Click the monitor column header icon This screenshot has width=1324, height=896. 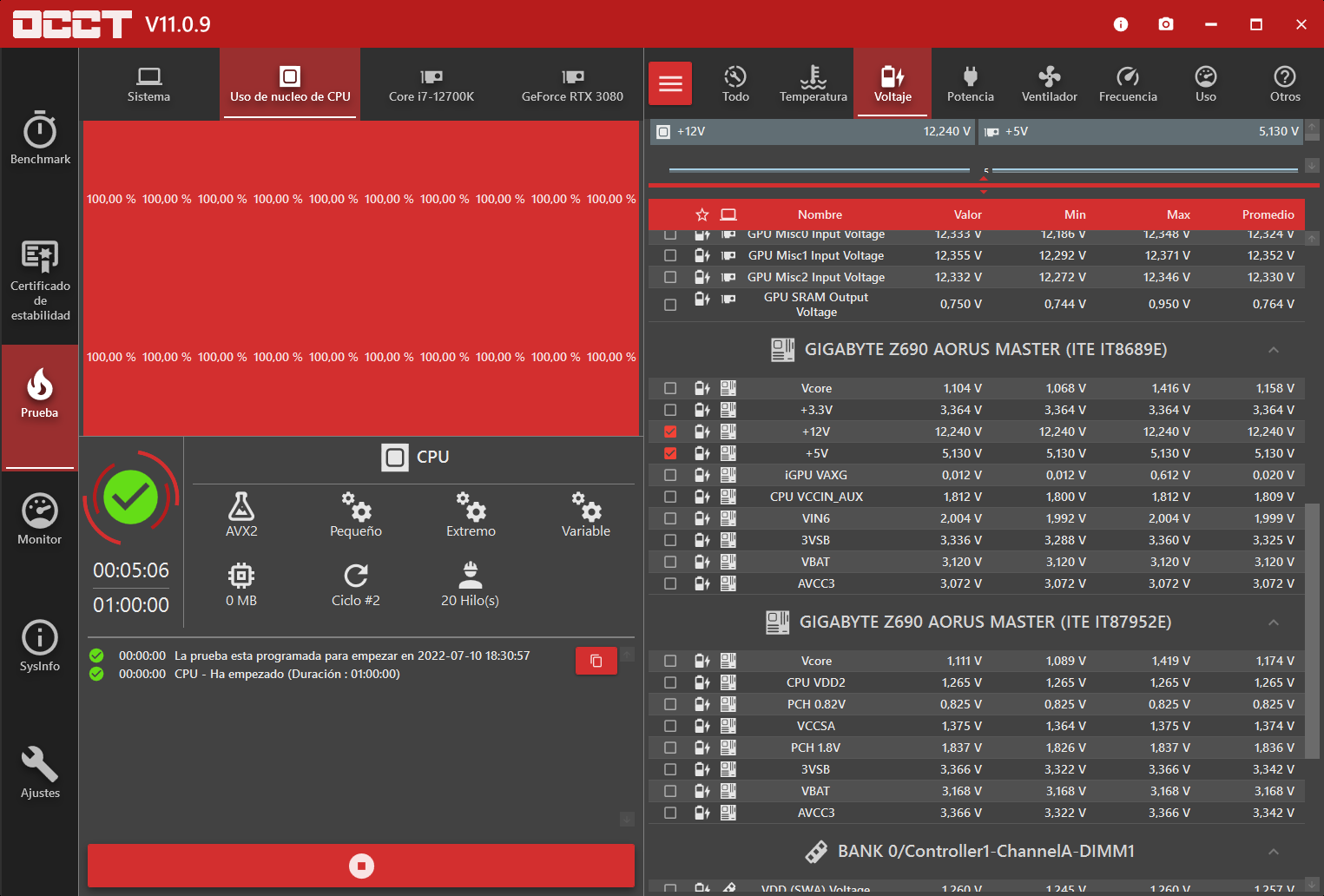[x=728, y=214]
